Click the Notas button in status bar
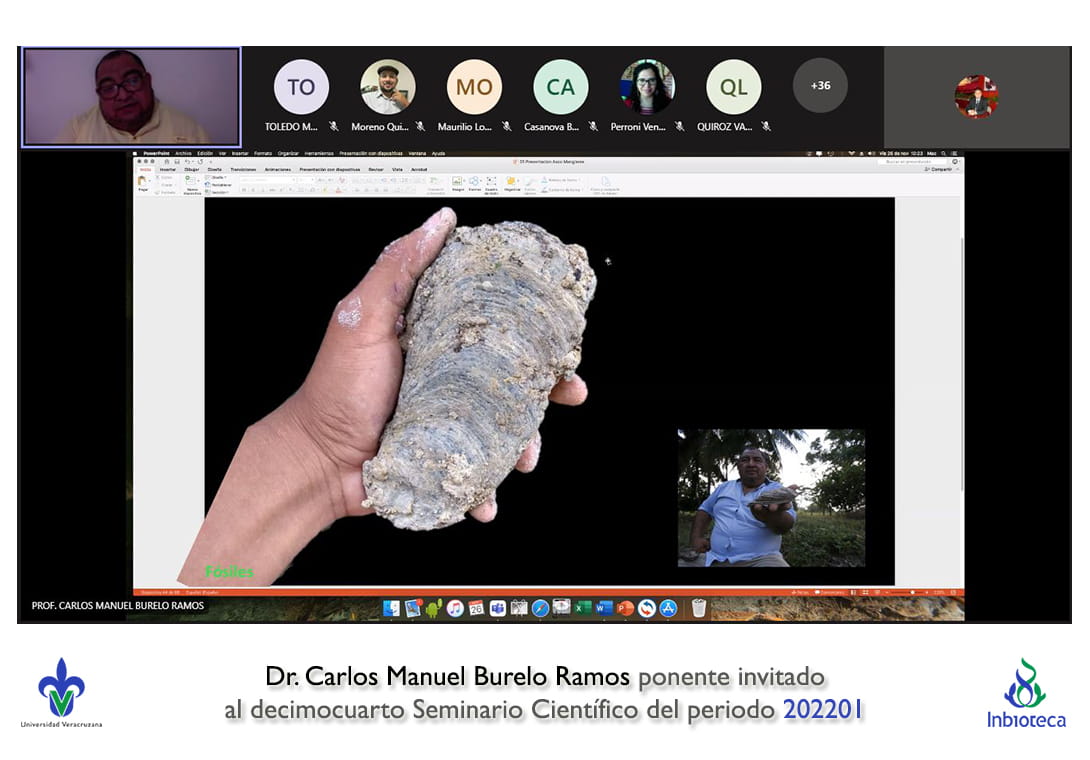The width and height of the screenshot is (1090, 760). pos(800,592)
